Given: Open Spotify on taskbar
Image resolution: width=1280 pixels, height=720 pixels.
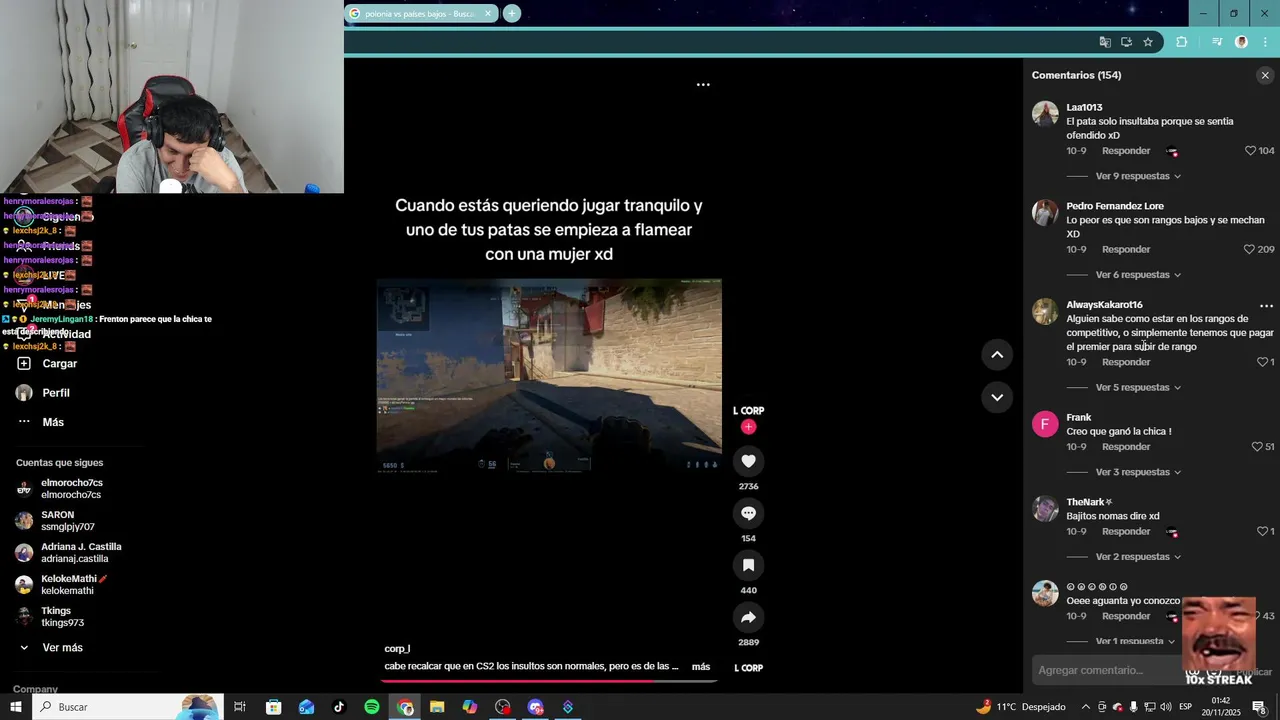Looking at the screenshot, I should coord(372,707).
